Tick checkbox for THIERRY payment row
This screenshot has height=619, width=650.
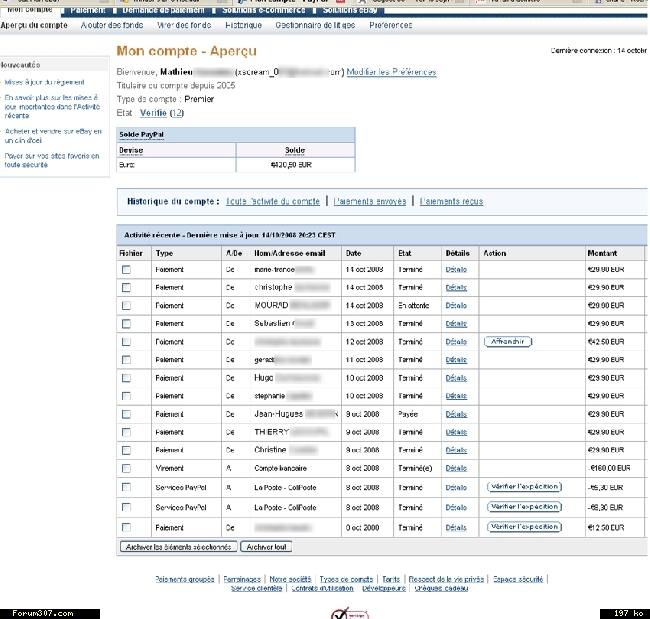(x=126, y=432)
